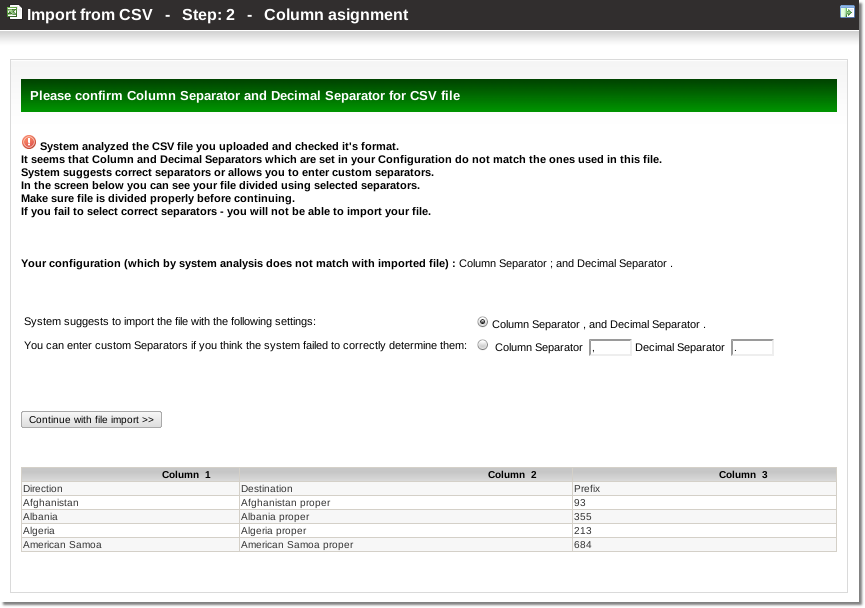Image resolution: width=865 pixels, height=608 pixels.
Task: Click the green arrow icon in title bar
Action: pos(847,12)
